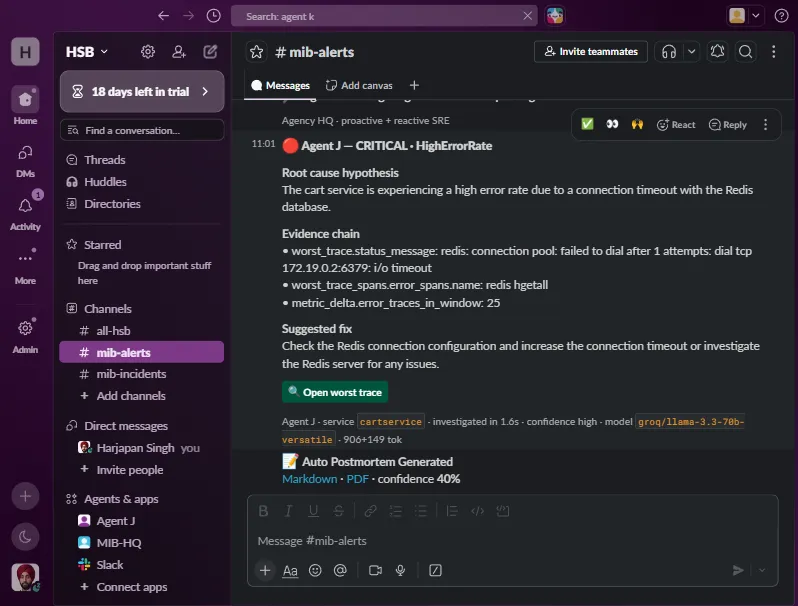Record a video clip icon
The image size is (798, 606).
375,570
